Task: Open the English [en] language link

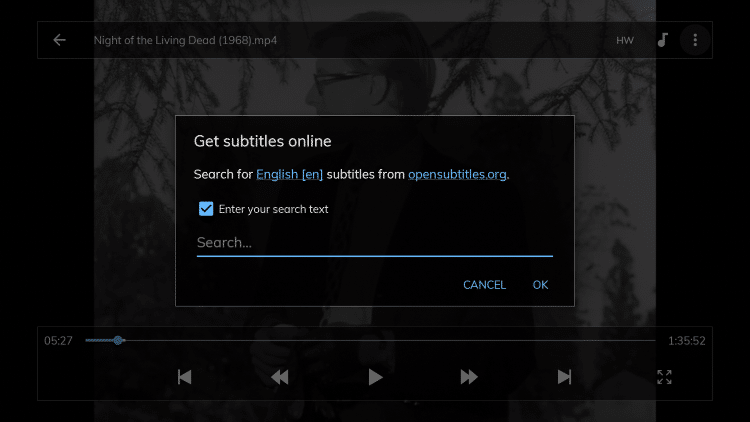Action: [x=289, y=174]
